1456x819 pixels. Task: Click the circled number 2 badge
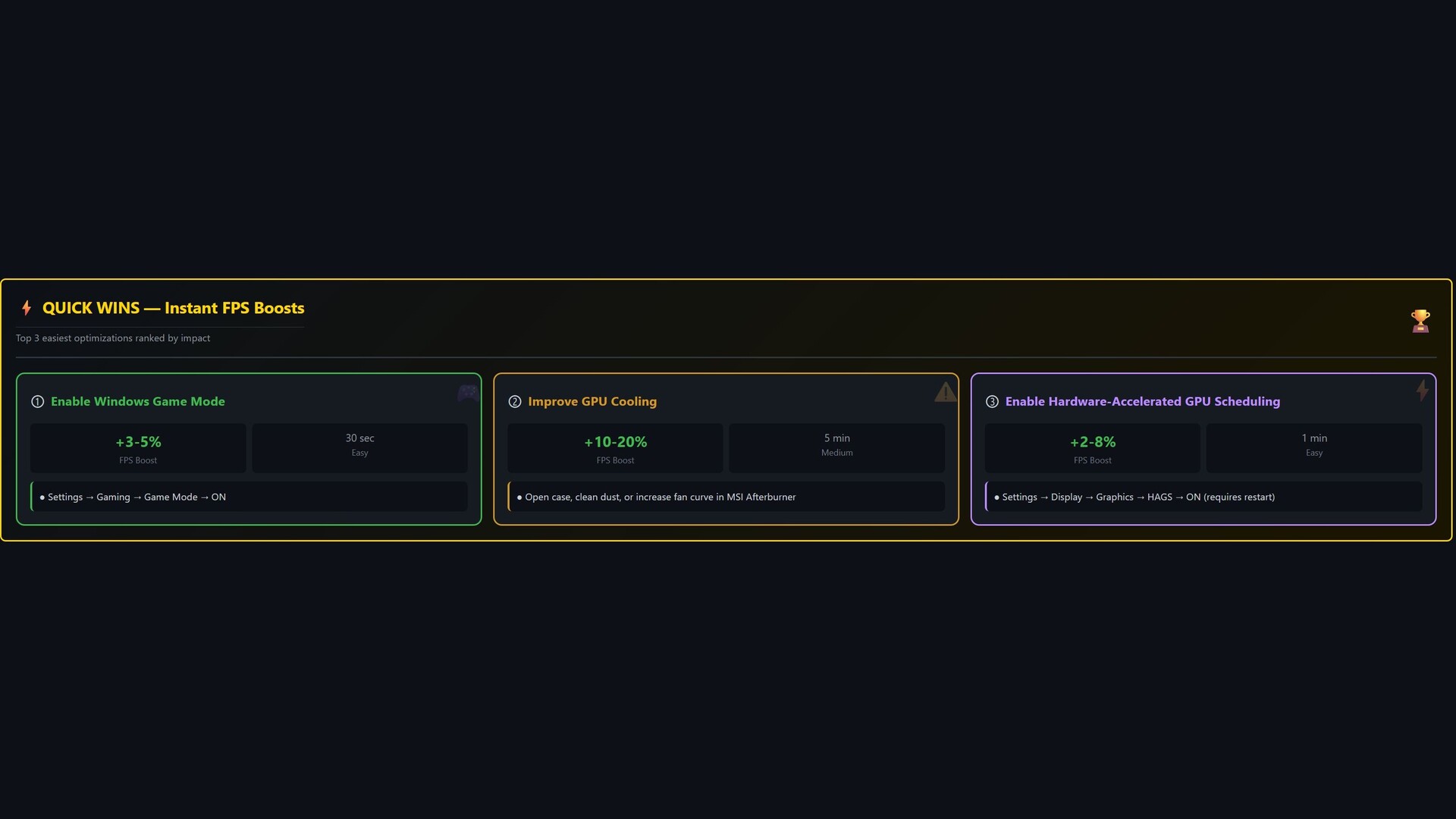[x=515, y=402]
